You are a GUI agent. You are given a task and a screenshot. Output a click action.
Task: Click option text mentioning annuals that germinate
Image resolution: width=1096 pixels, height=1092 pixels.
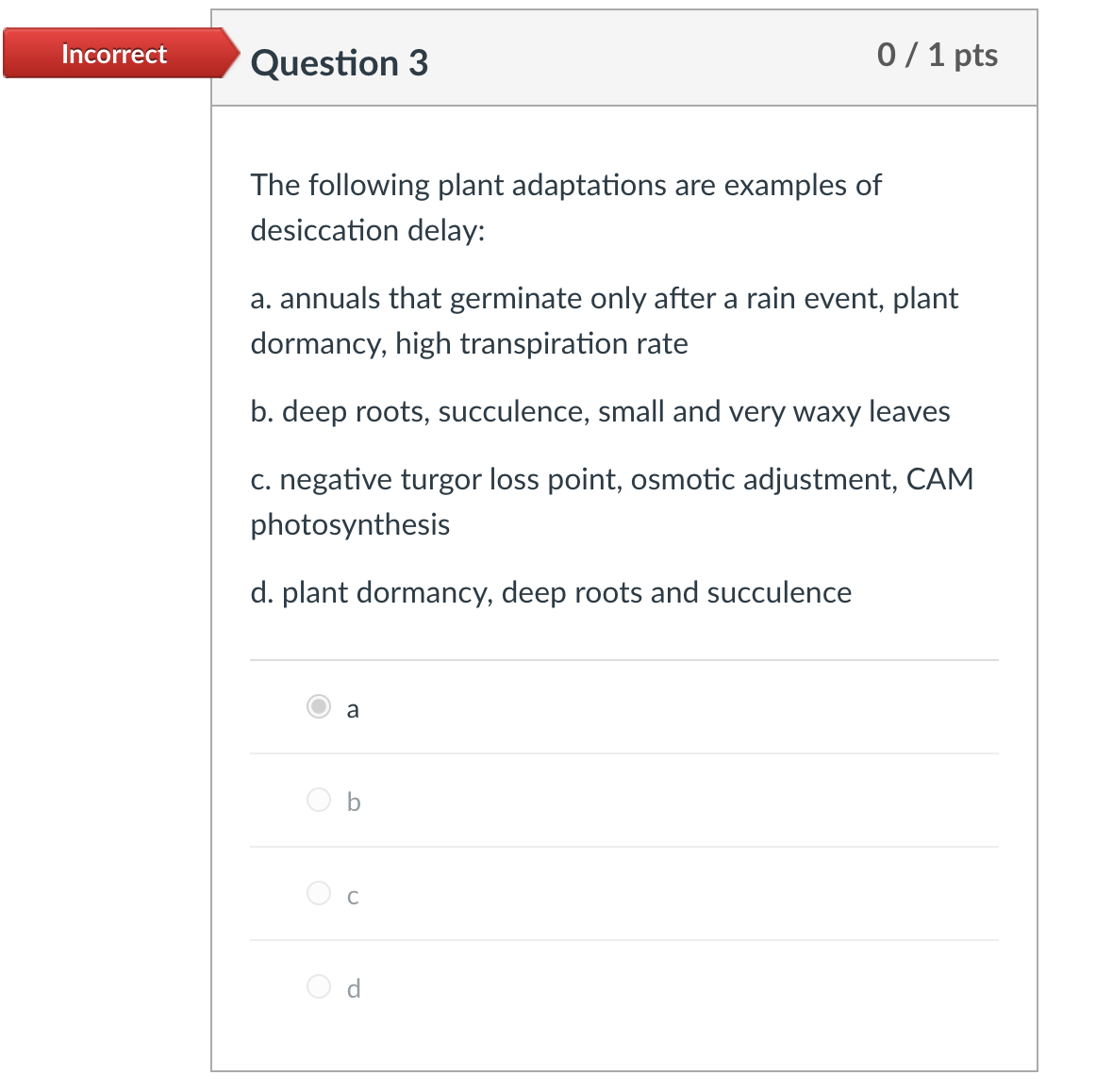[604, 321]
